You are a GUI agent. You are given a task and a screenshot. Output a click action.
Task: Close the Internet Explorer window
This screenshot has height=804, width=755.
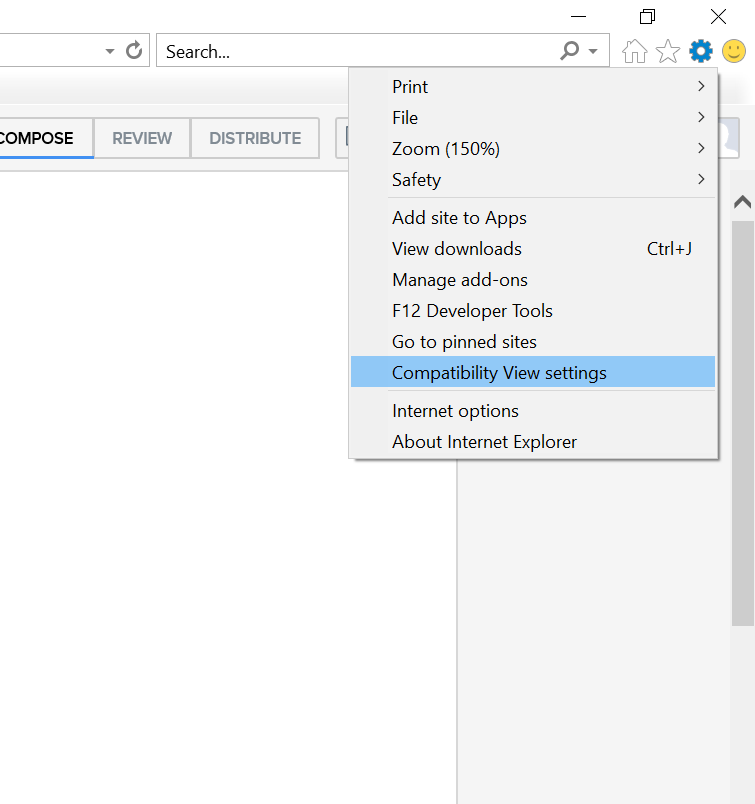click(x=718, y=16)
